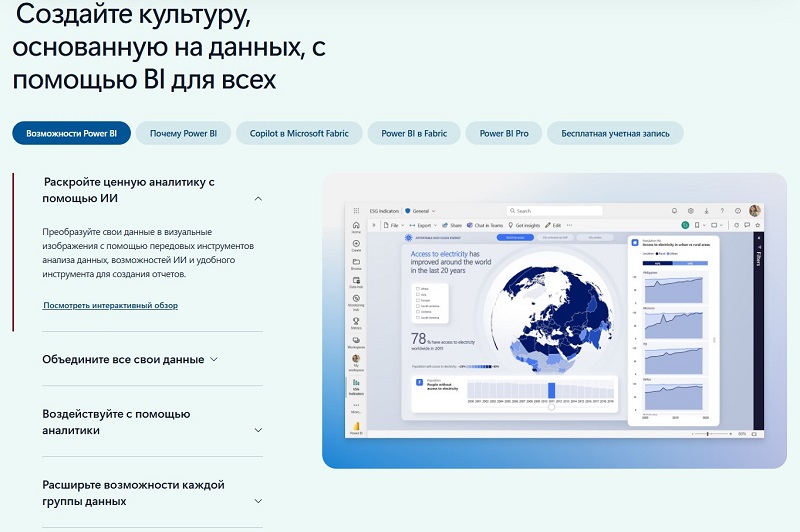Go to Home in Power BI sidebar

356,227
